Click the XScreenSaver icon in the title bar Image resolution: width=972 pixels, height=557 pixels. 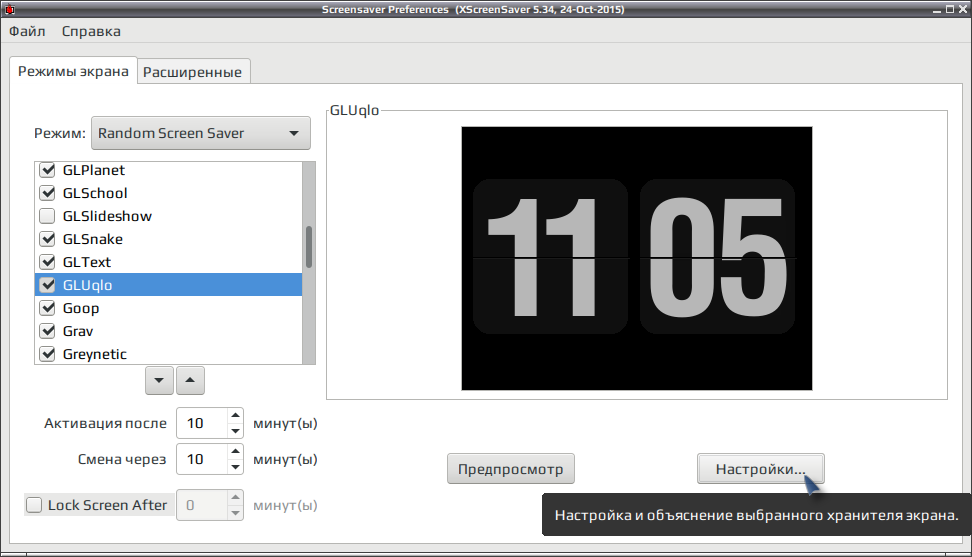tap(9, 9)
